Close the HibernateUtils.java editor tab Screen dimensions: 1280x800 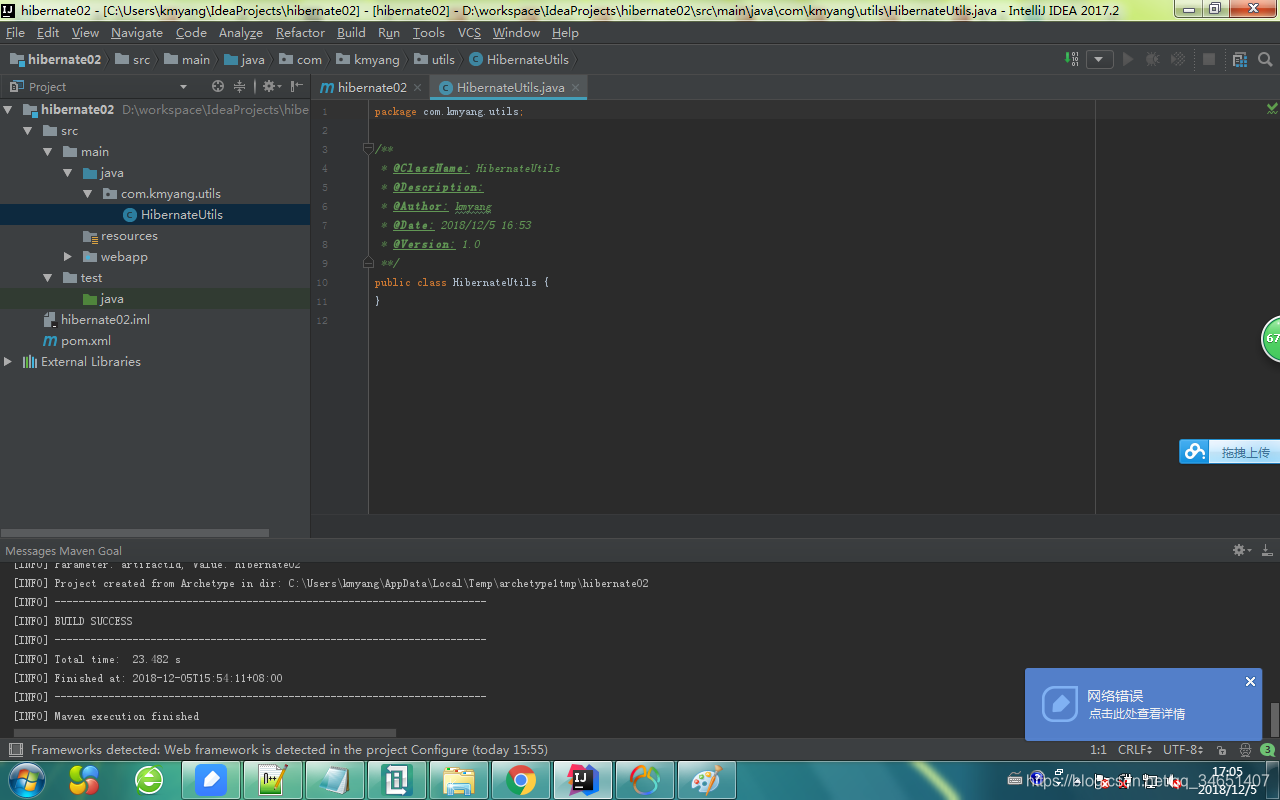coord(576,88)
